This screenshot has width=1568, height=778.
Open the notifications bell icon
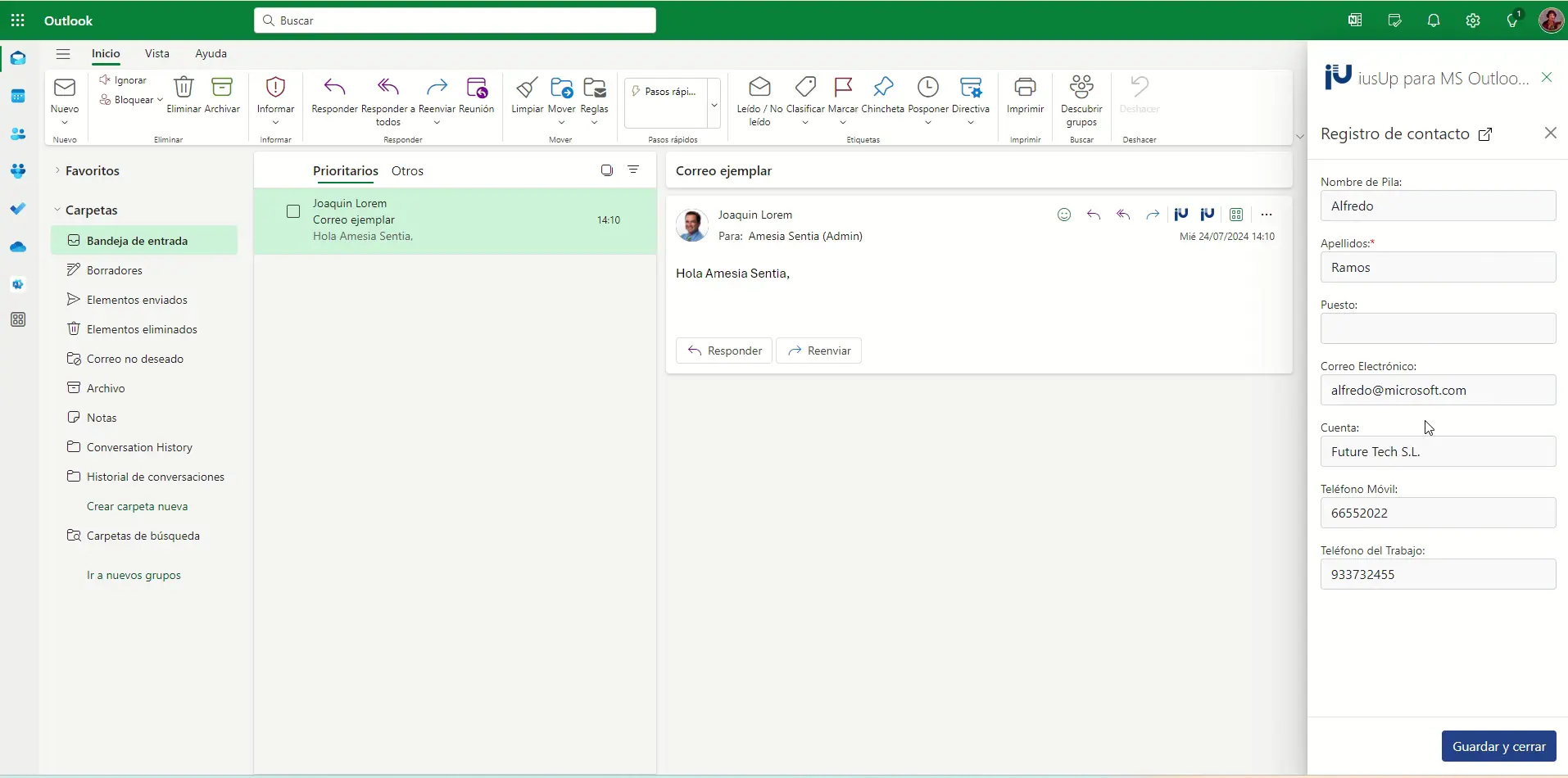coord(1434,20)
